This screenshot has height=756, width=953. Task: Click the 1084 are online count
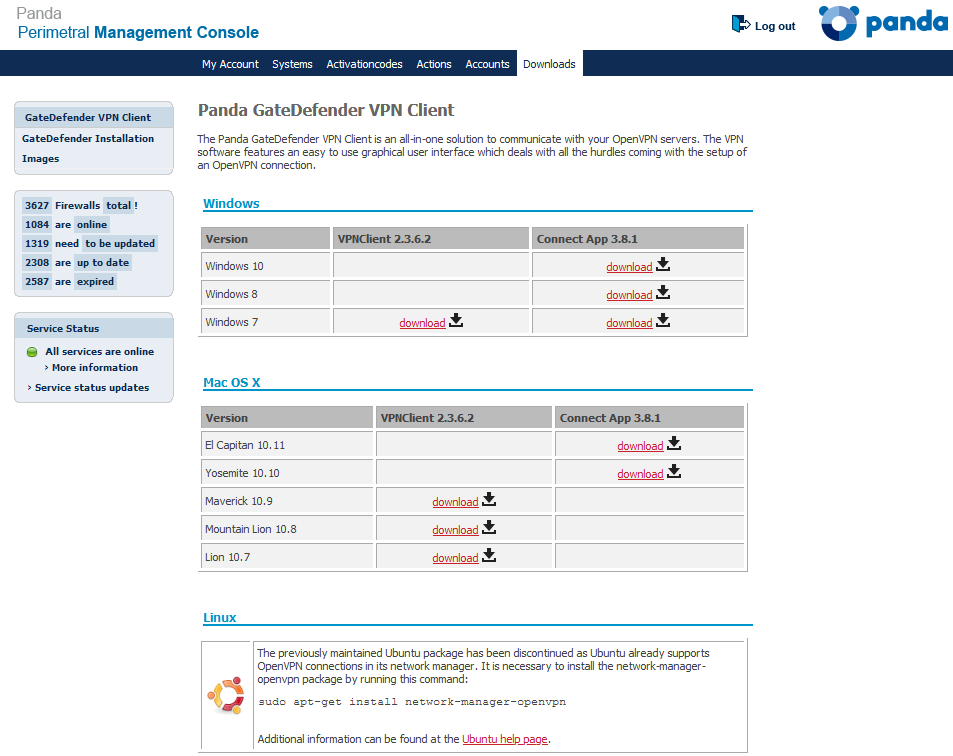pyautogui.click(x=66, y=224)
